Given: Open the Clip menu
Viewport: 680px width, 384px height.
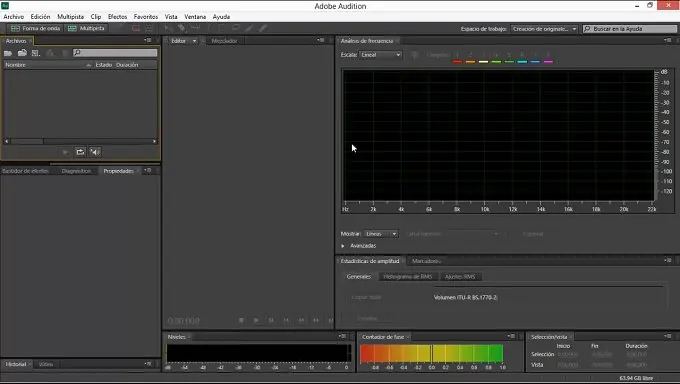Looking at the screenshot, I should tap(96, 16).
